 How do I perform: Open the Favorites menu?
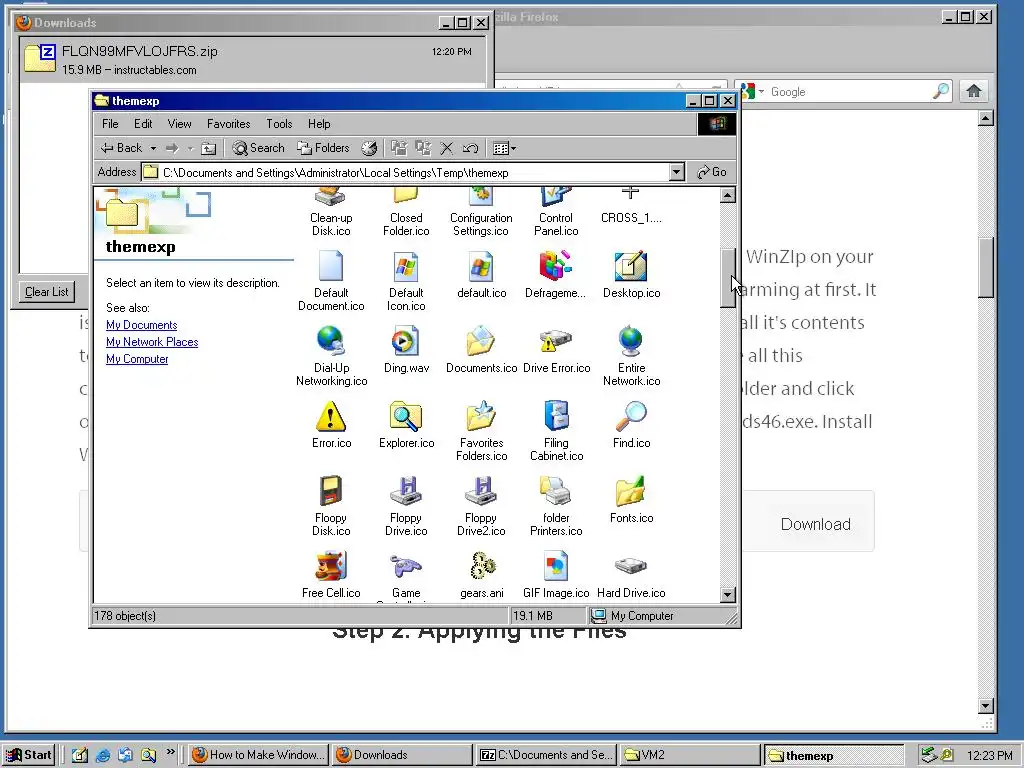coord(229,124)
